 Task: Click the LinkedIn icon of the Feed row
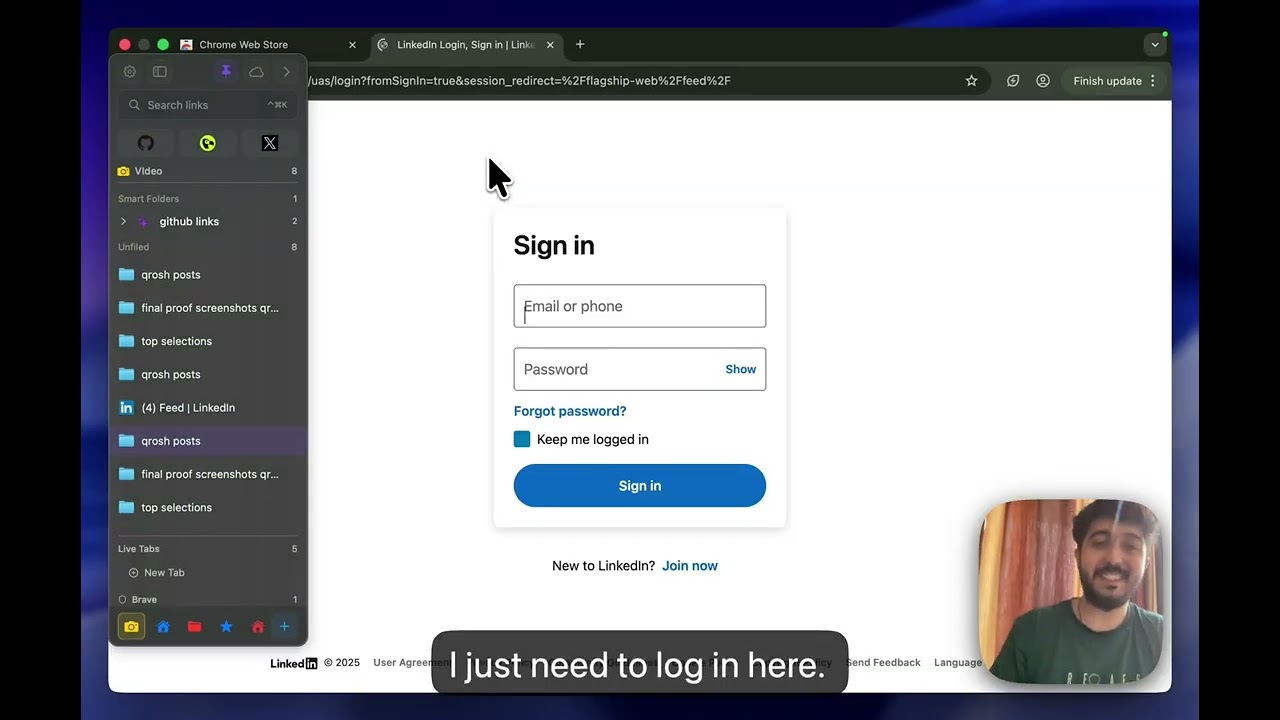[126, 408]
